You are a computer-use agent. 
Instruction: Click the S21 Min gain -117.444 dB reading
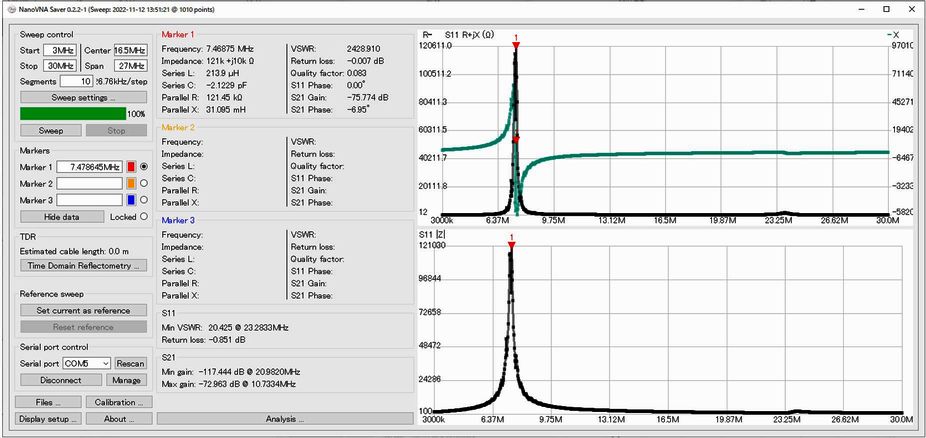click(x=231, y=372)
